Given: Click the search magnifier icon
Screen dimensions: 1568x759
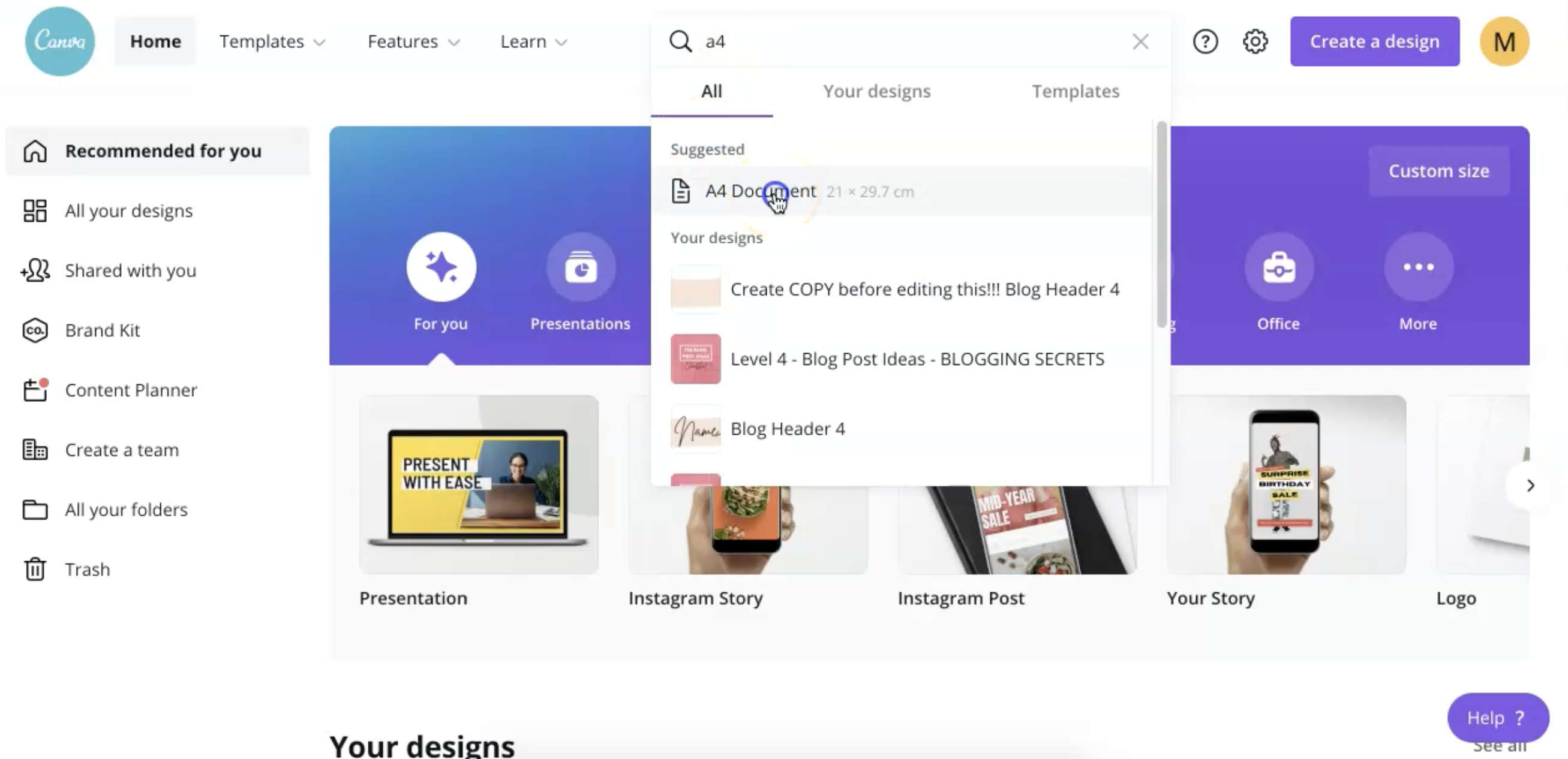Looking at the screenshot, I should pyautogui.click(x=680, y=41).
